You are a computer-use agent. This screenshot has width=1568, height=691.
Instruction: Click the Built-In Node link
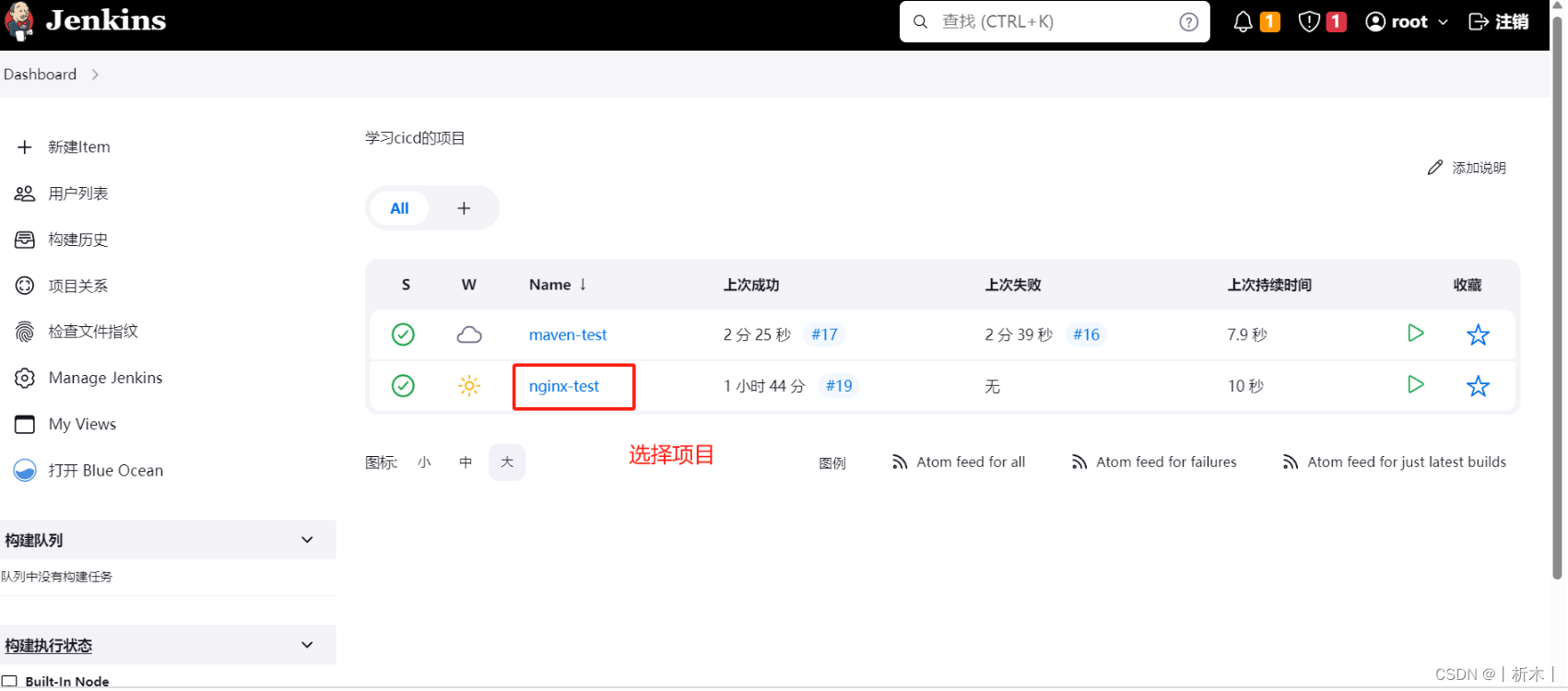click(67, 682)
